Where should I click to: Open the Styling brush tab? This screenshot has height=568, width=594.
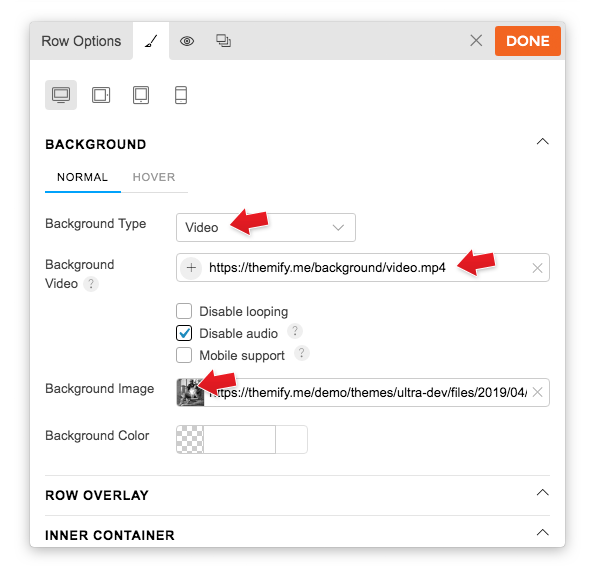point(151,41)
